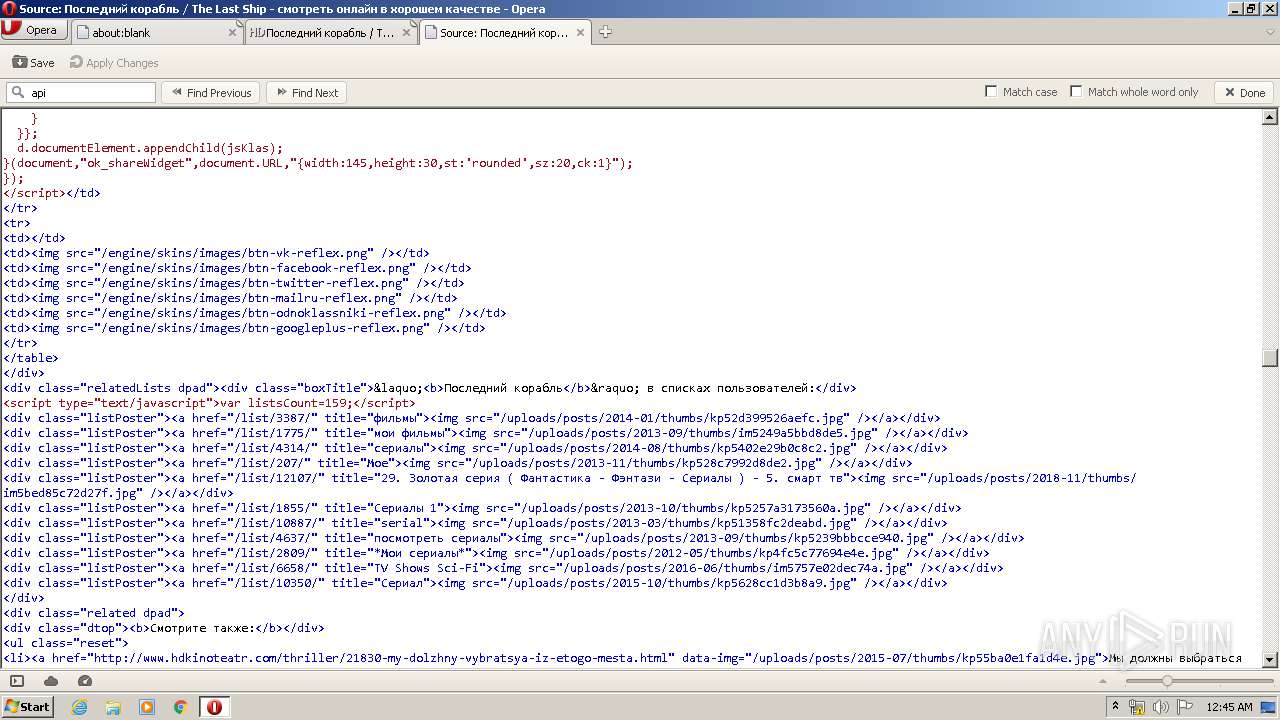Click the /list/10350/ 'Сериал' line

pyautogui.click(x=475, y=583)
